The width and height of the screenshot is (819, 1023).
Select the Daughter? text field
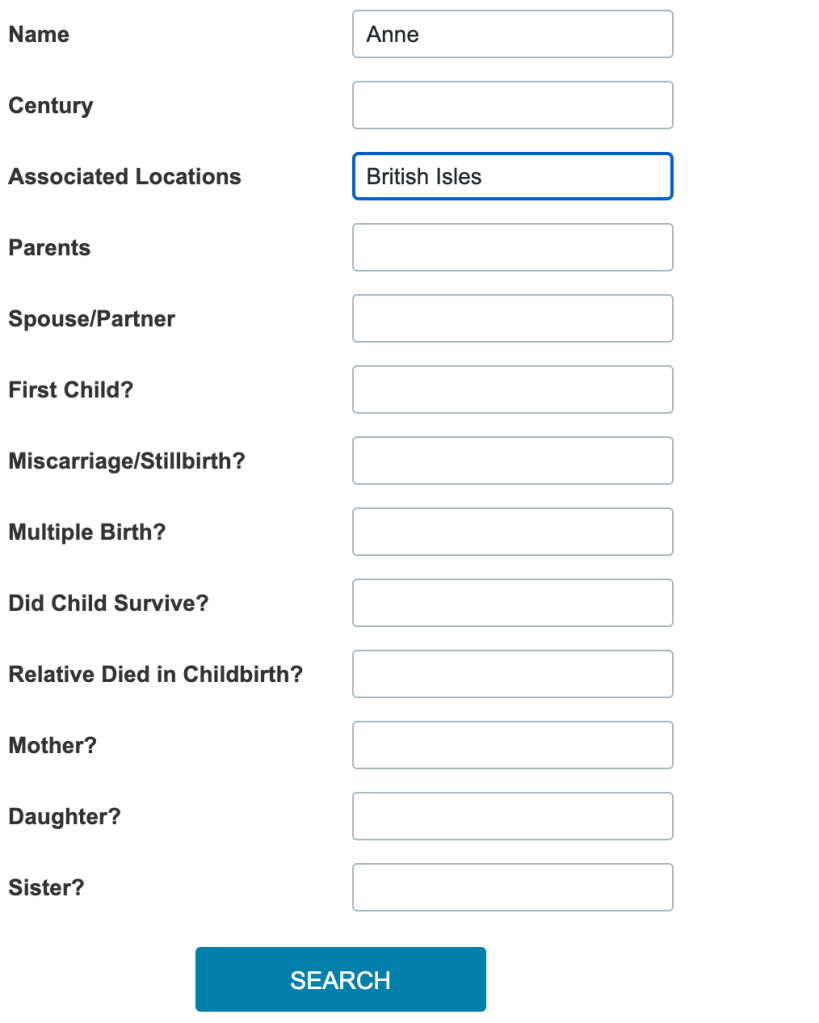tap(512, 815)
